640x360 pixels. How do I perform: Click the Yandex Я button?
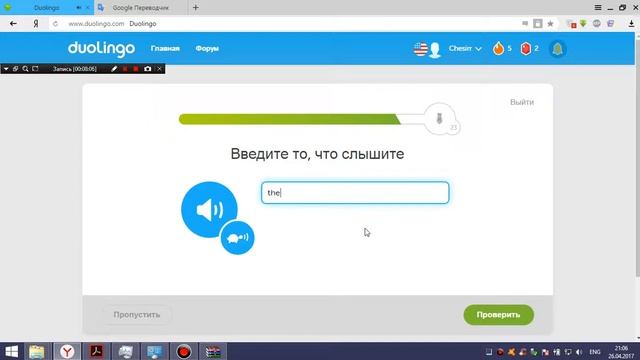36,24
